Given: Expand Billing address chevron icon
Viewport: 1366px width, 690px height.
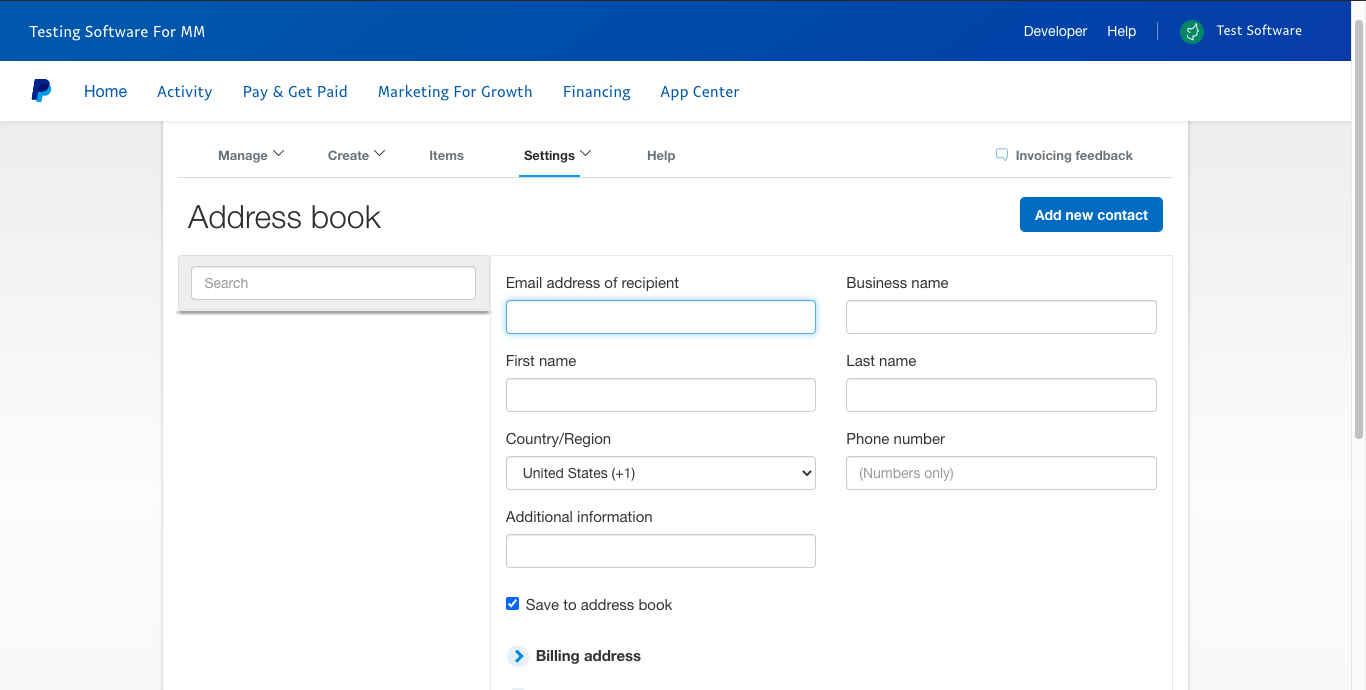Looking at the screenshot, I should coord(518,656).
